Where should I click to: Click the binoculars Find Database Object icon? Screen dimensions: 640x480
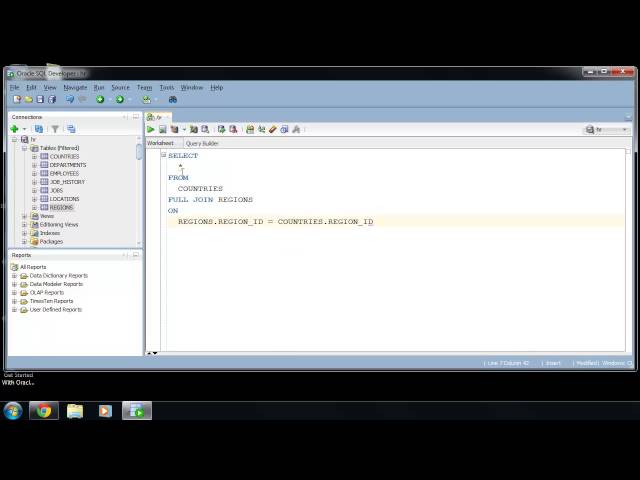click(173, 99)
